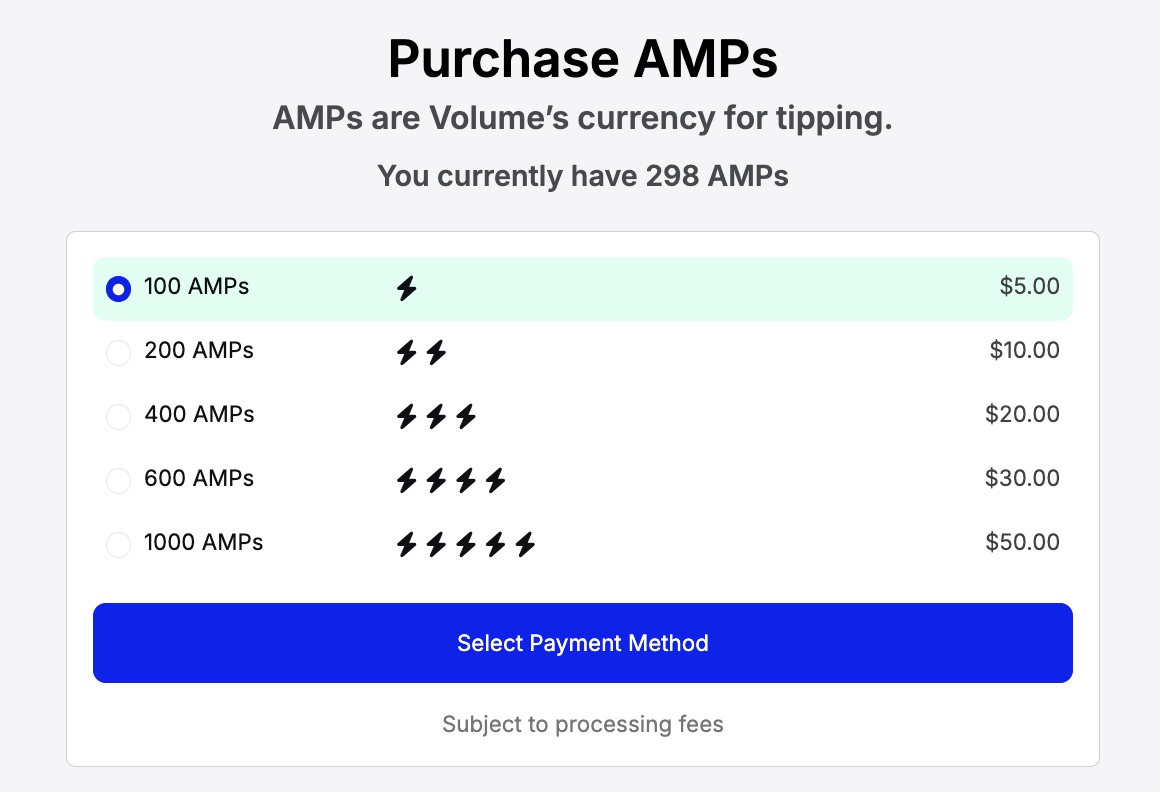1160x792 pixels.
Task: Click the $50.00 price
Action: (x=1022, y=542)
